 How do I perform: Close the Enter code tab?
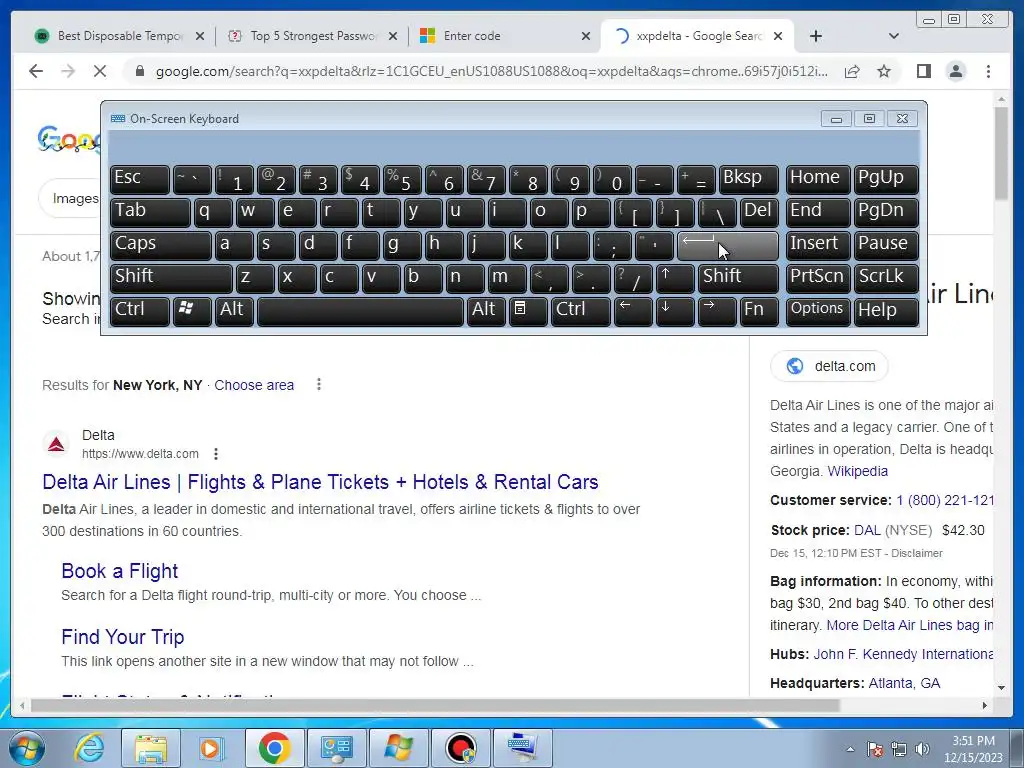click(x=586, y=36)
